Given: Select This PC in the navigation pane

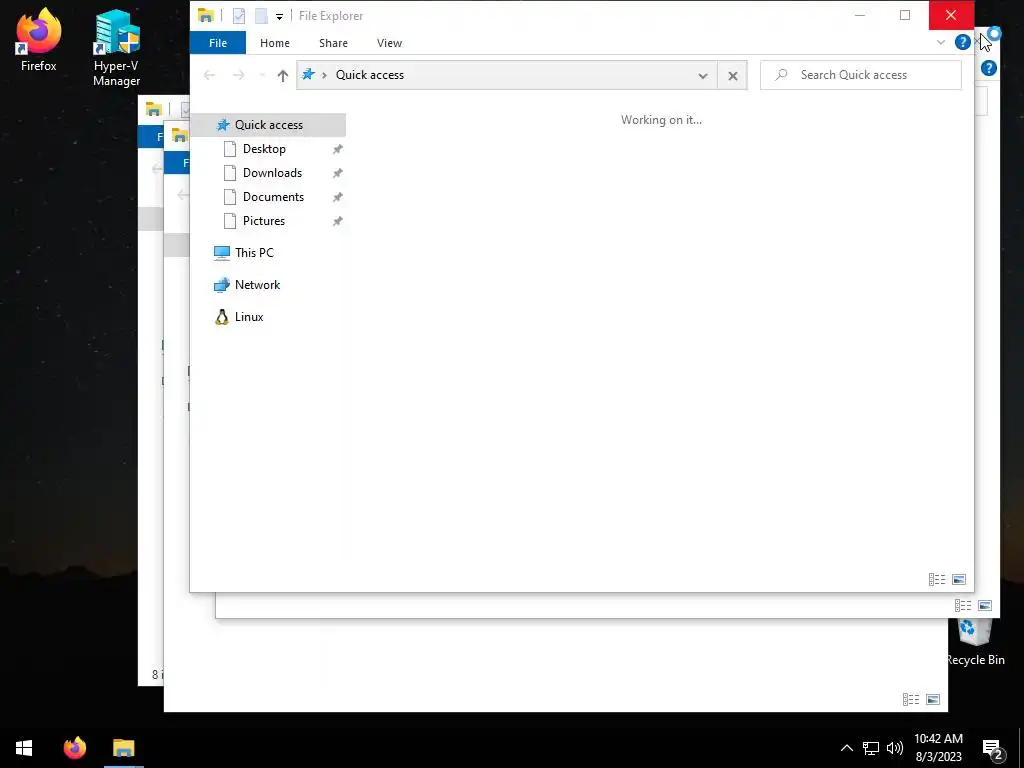Looking at the screenshot, I should point(254,253).
